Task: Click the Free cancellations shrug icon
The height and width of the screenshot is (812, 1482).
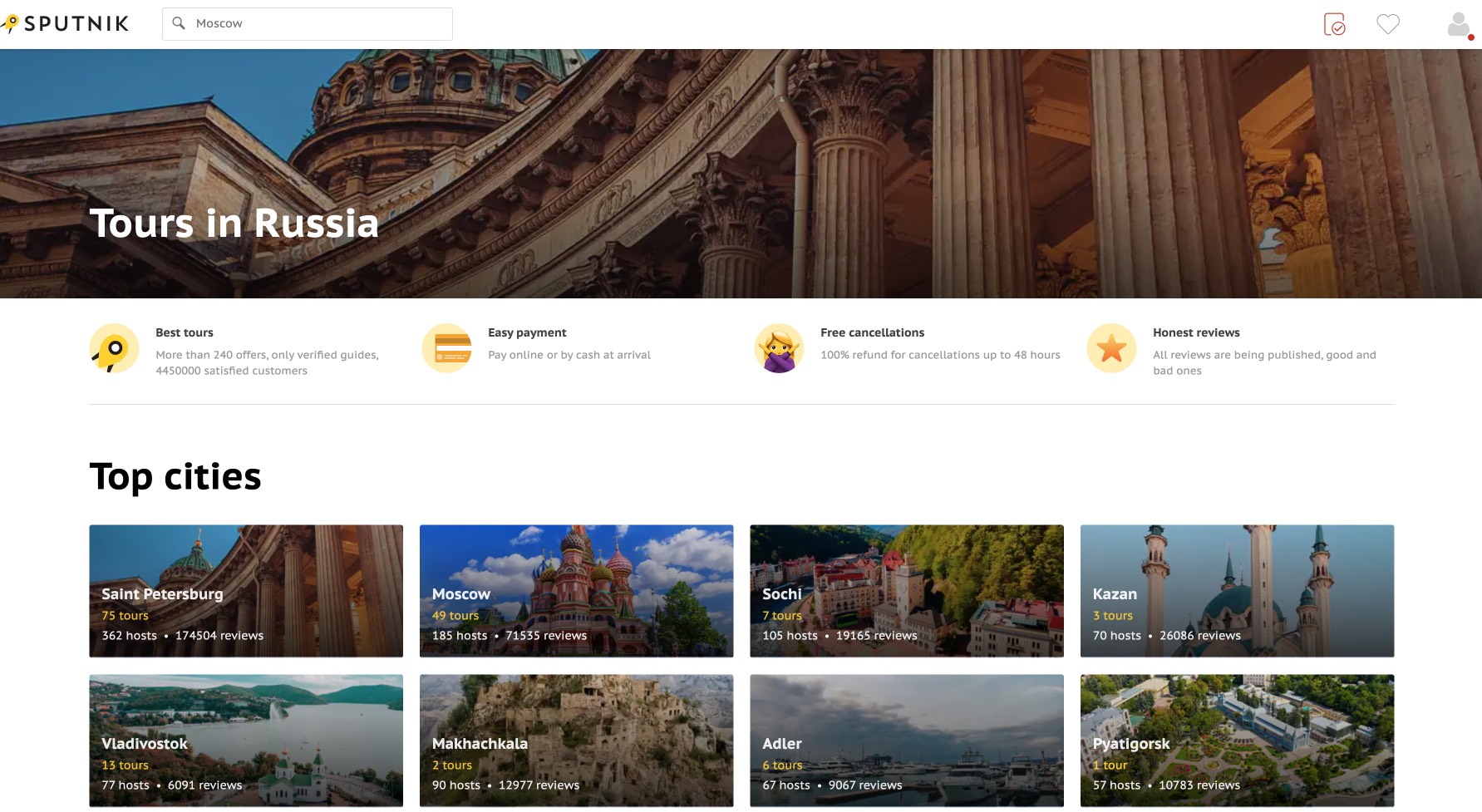Action: point(779,348)
